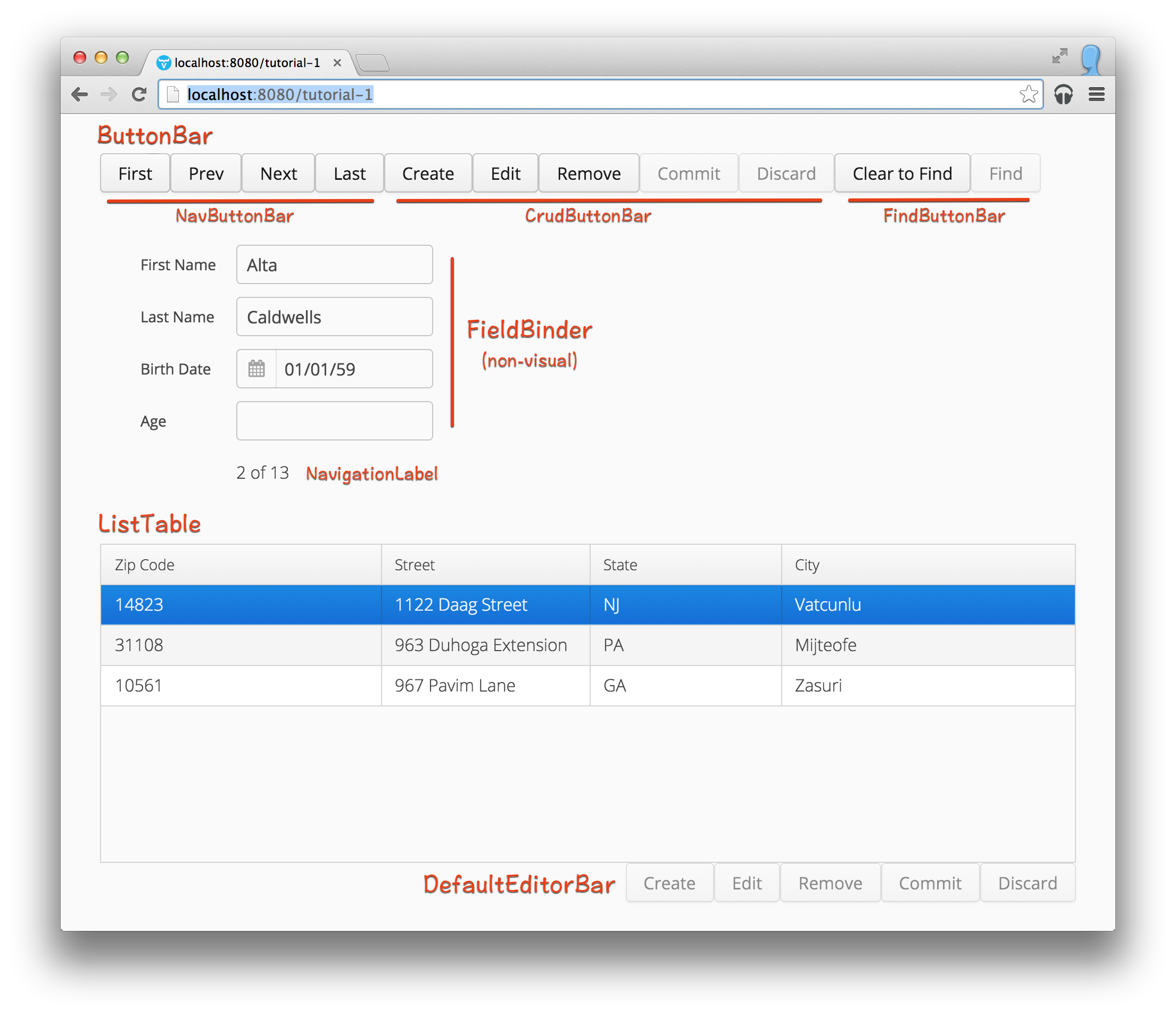Click Commit in the top button bar
The width and height of the screenshot is (1176, 1015).
point(689,173)
